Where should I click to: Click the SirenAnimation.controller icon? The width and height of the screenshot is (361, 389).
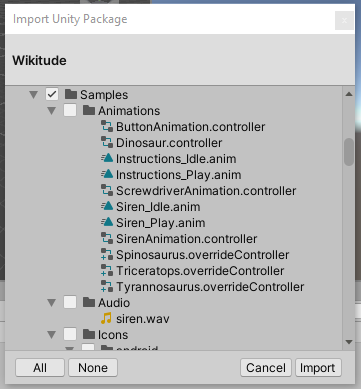[x=107, y=239]
